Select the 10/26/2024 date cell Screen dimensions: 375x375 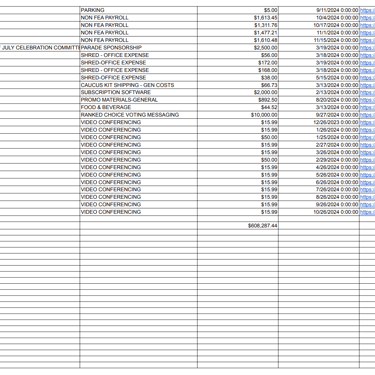319,212
